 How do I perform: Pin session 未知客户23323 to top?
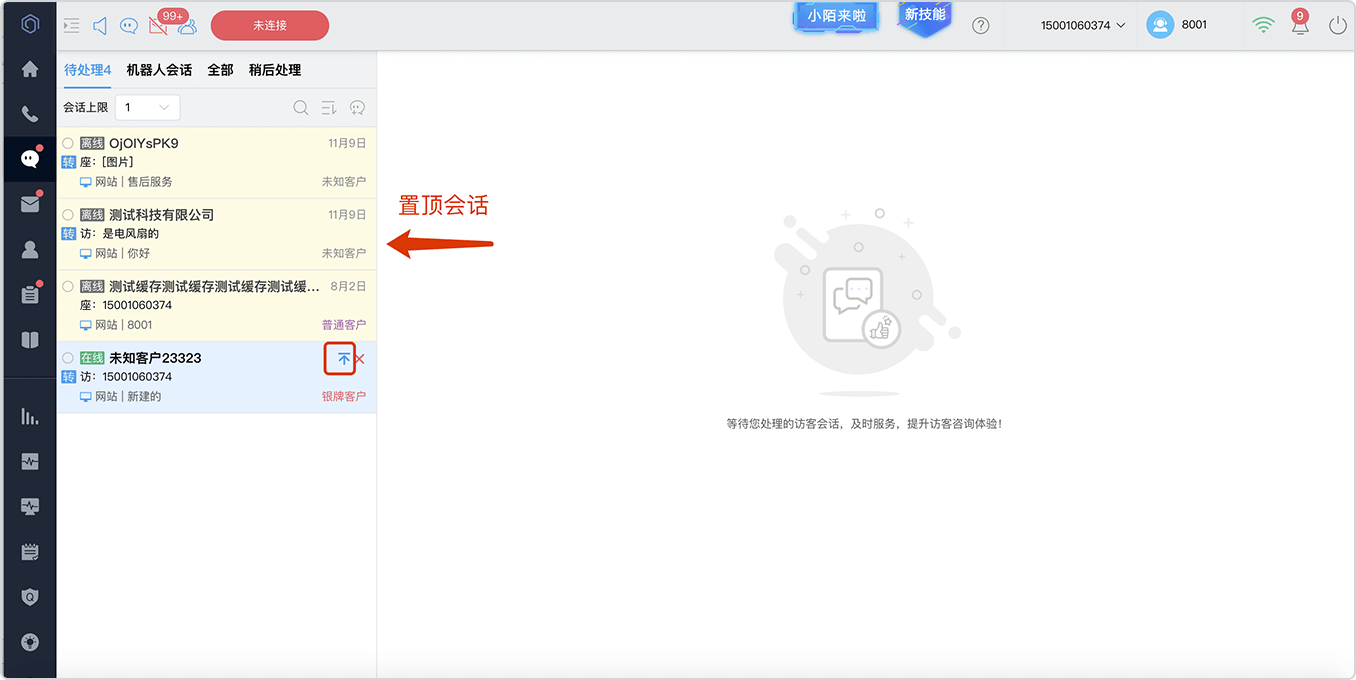coord(343,359)
